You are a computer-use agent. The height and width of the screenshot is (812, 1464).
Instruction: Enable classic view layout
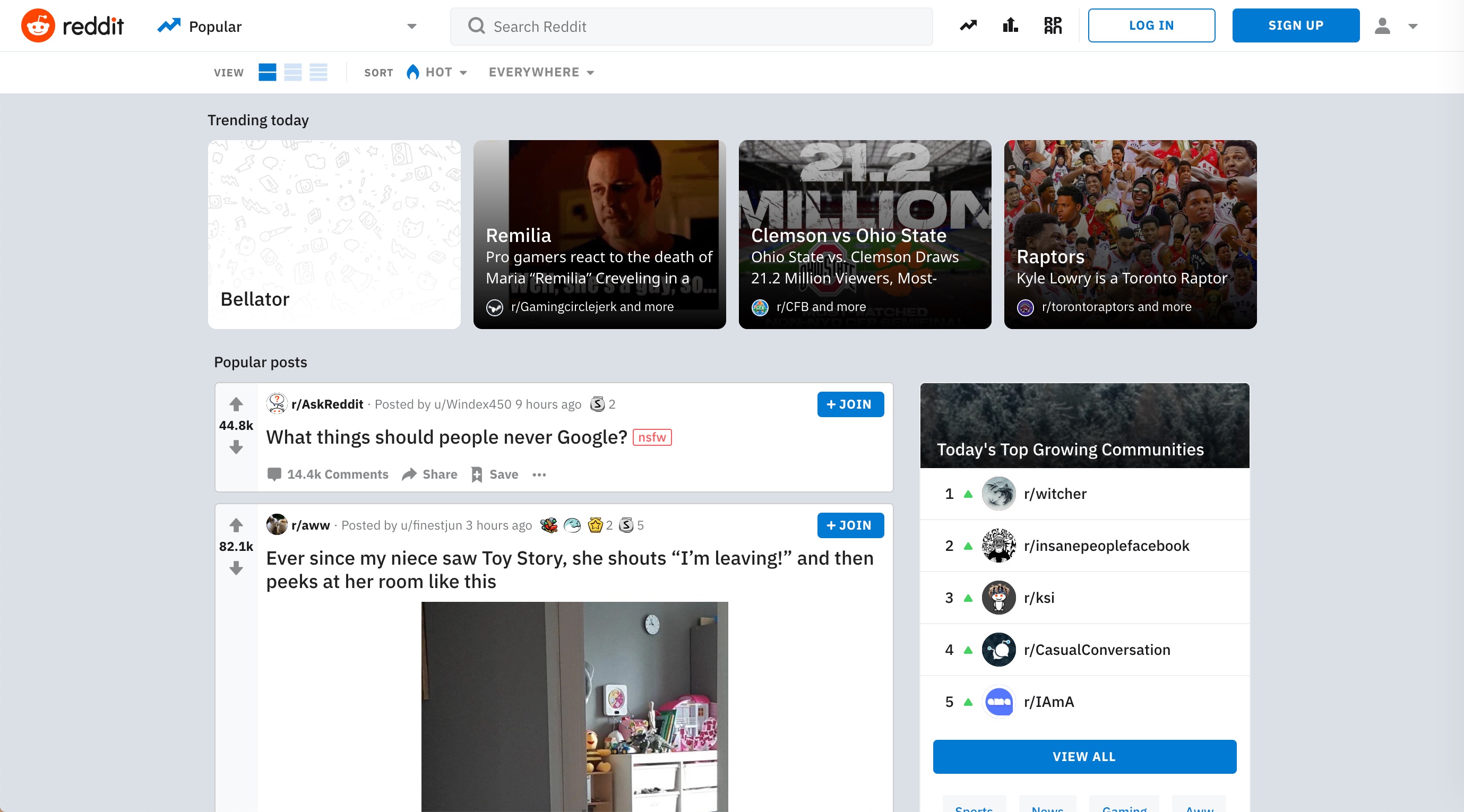[x=292, y=72]
